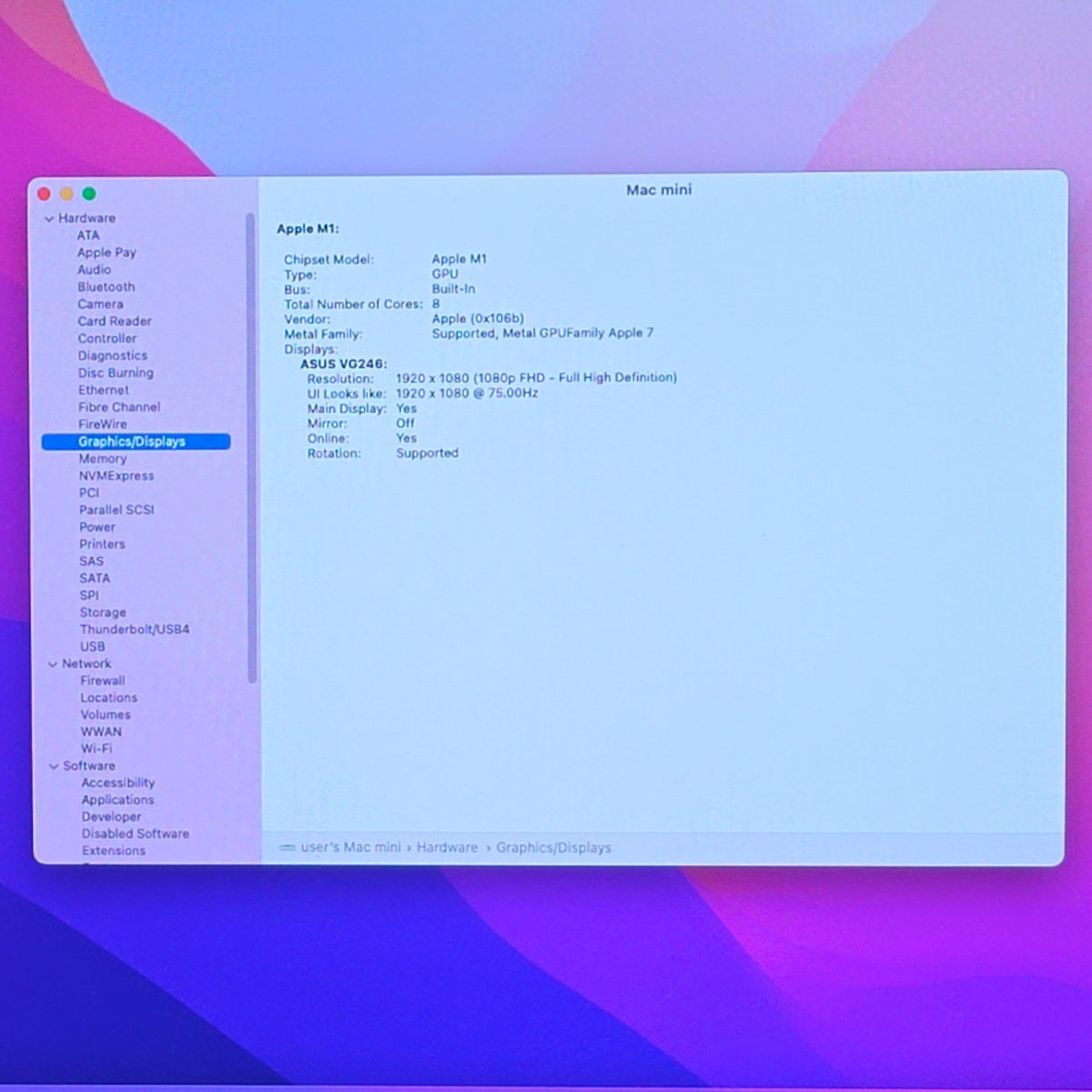Open Thunderbolt/USB4 information
The height and width of the screenshot is (1092, 1092).
click(135, 630)
